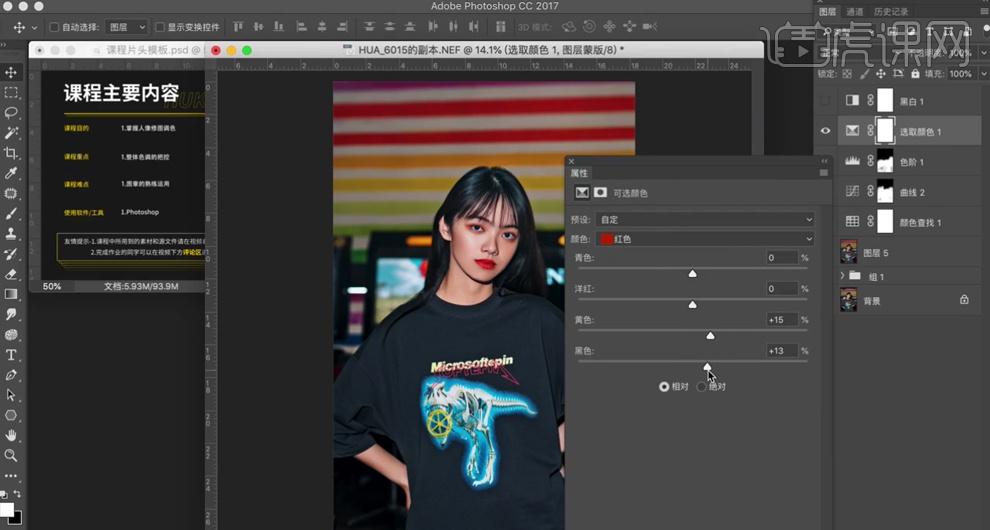Click the lock transparent pixels icon

847,74
